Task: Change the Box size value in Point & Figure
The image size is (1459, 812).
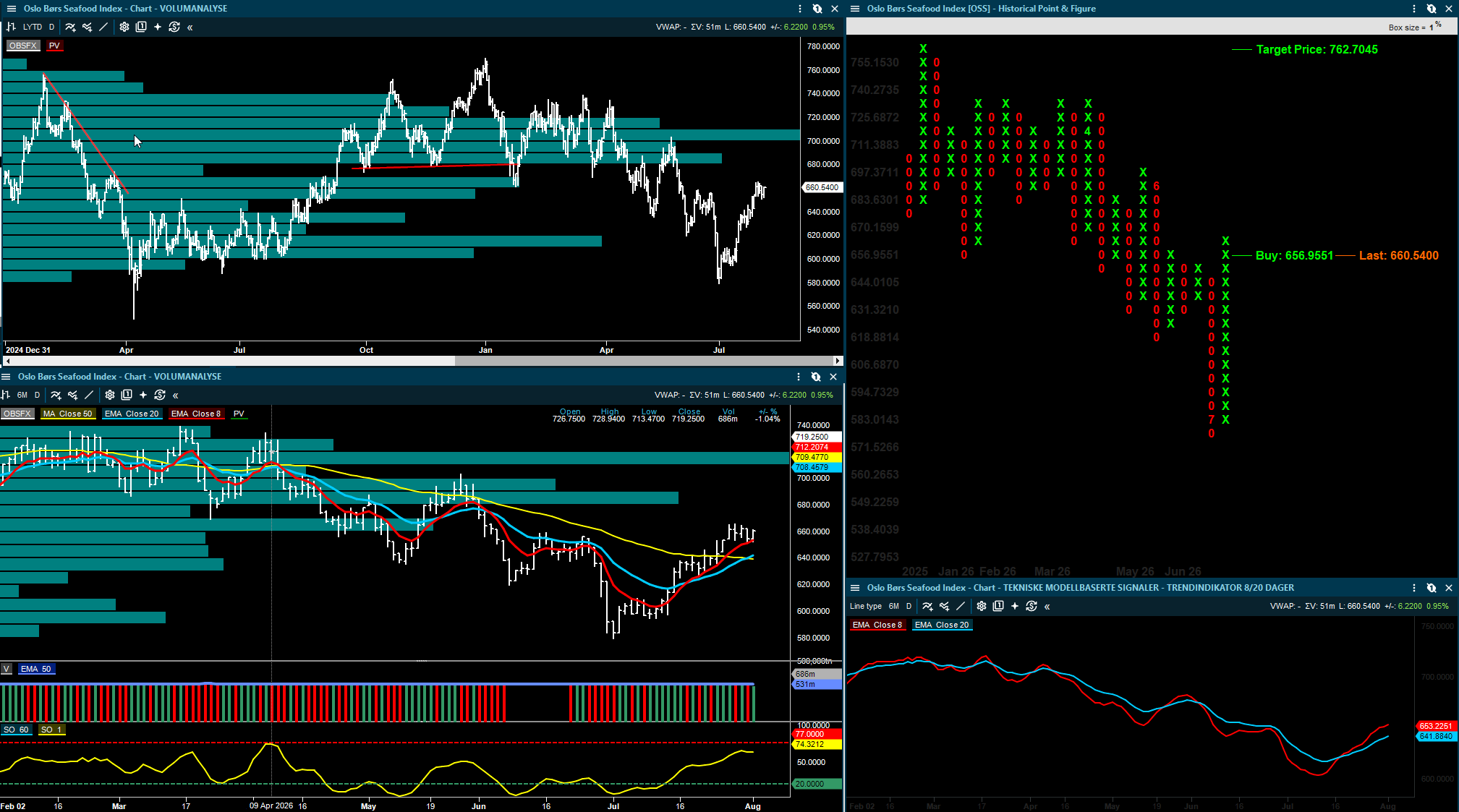Action: [x=1431, y=27]
